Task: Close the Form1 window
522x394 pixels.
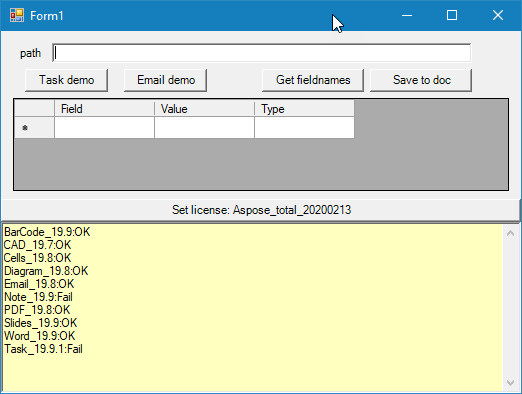Action: tap(498, 15)
